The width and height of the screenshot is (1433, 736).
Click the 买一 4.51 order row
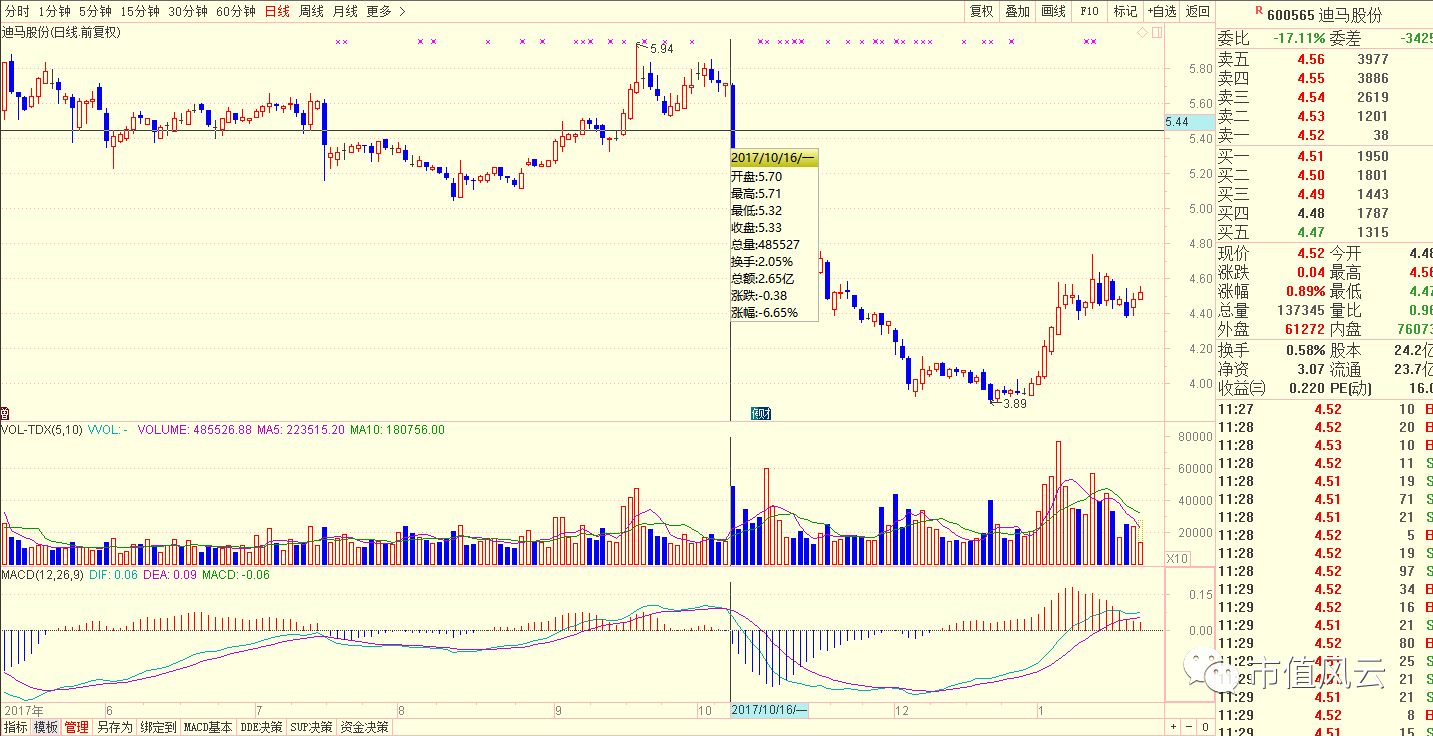1324,156
